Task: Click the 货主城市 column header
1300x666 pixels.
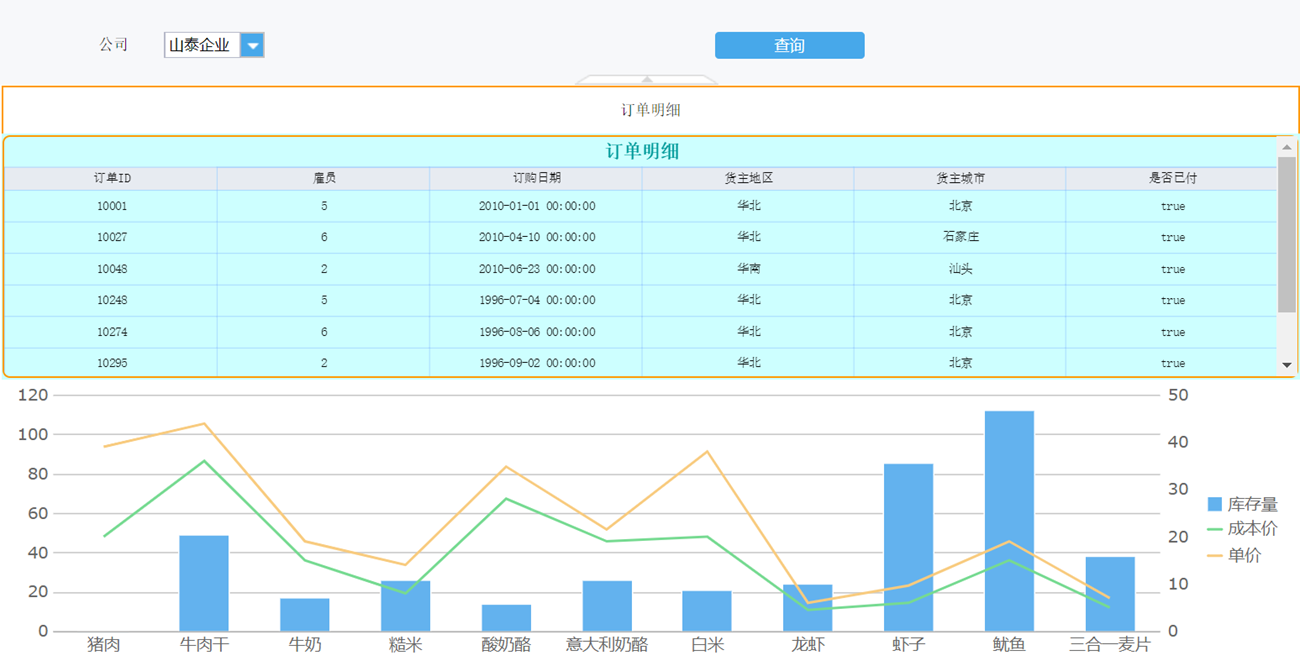Action: tap(960, 178)
